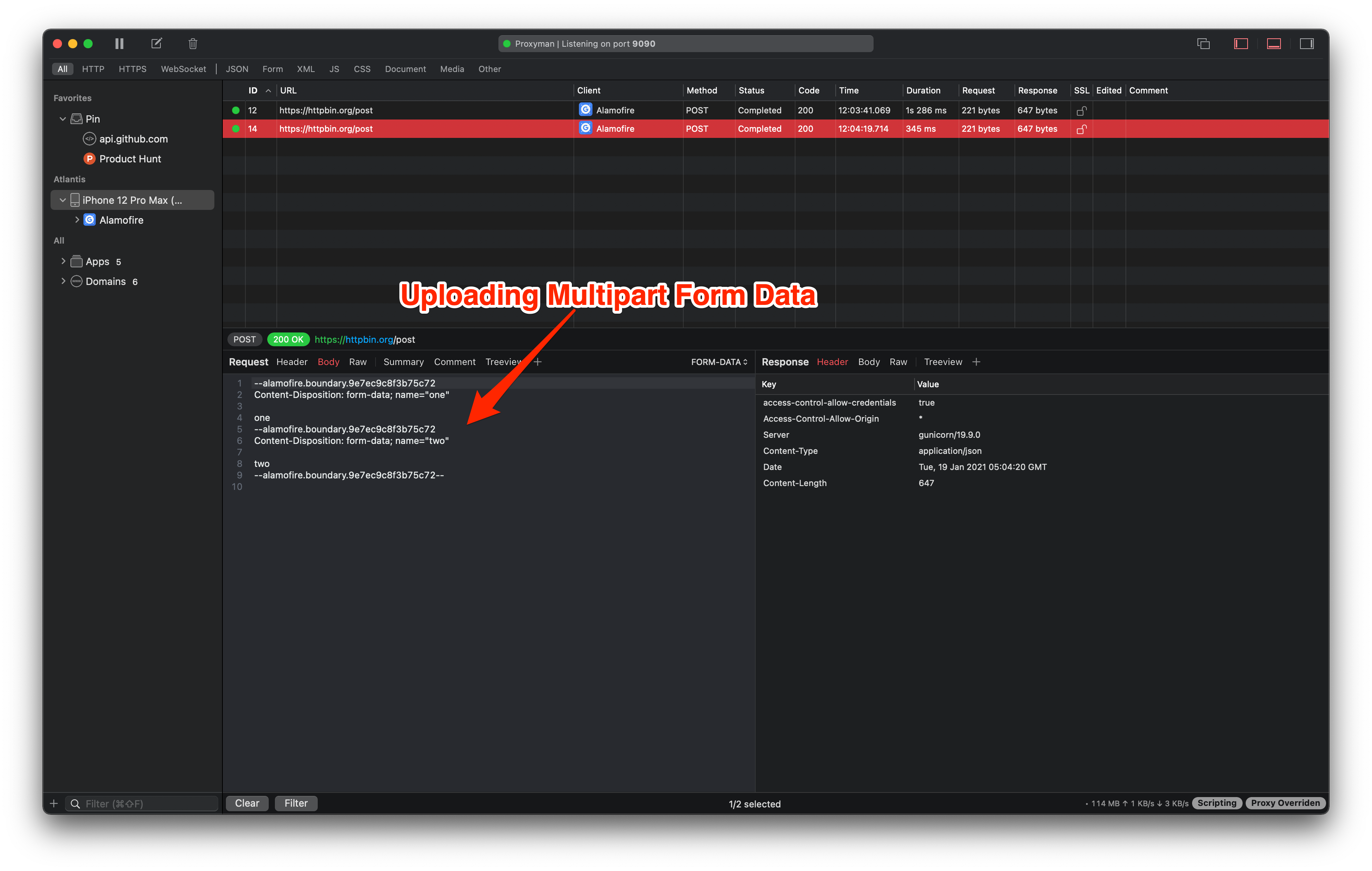This screenshot has width=1372, height=871.
Task: Clear sessions with the trash icon
Action: coord(193,43)
